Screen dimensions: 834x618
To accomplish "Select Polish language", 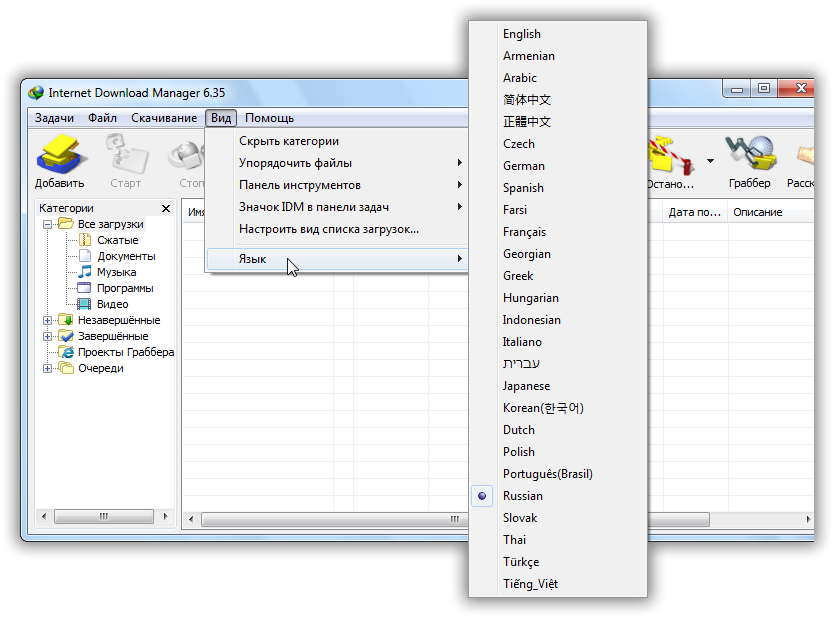I will tap(558, 452).
